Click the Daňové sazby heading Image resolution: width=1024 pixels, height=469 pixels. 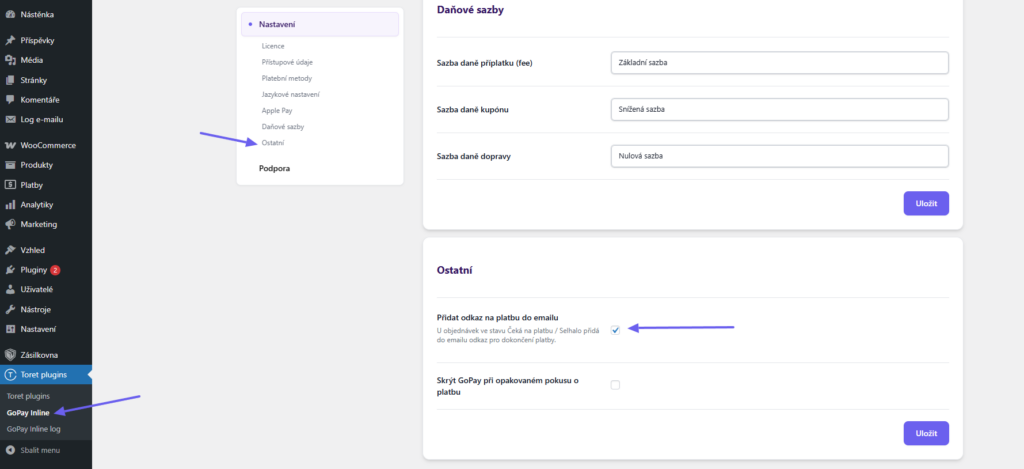click(470, 10)
